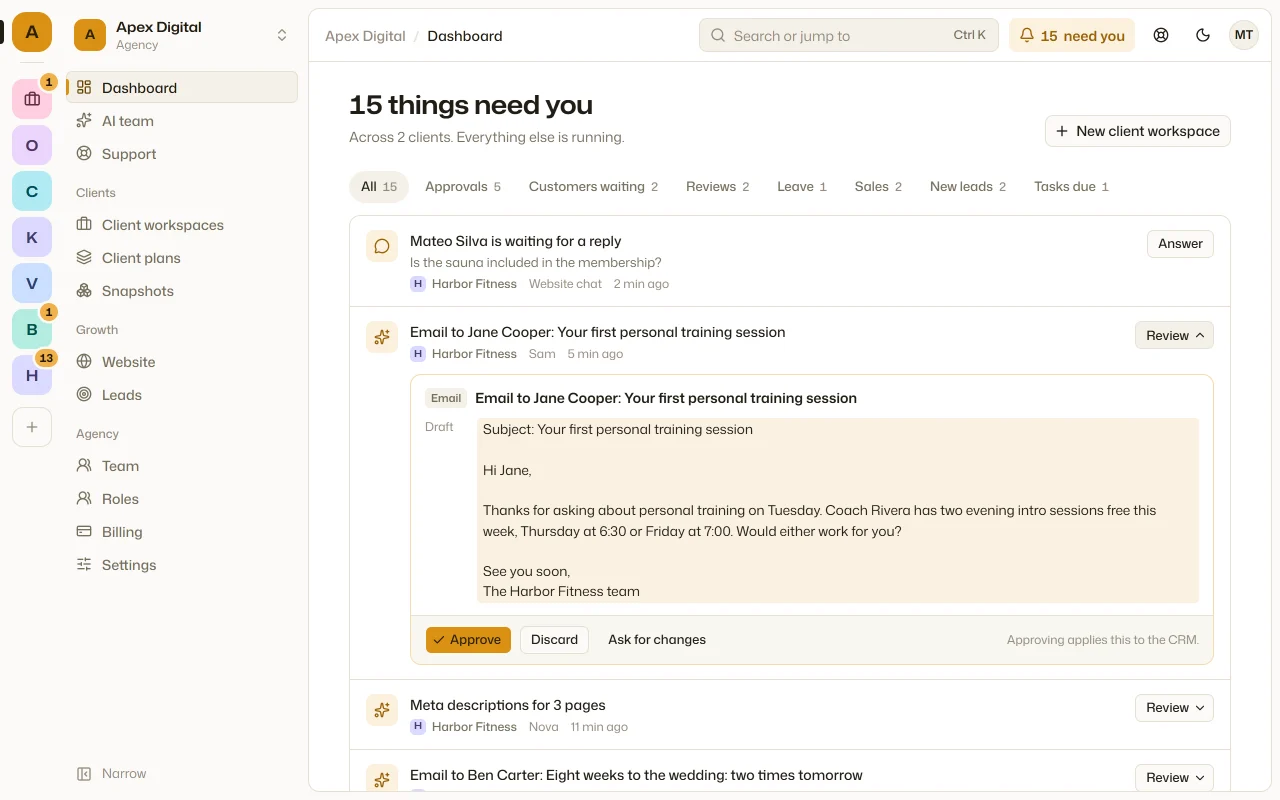
Task: Go to Apex Digital in the breadcrumb
Action: 365,36
